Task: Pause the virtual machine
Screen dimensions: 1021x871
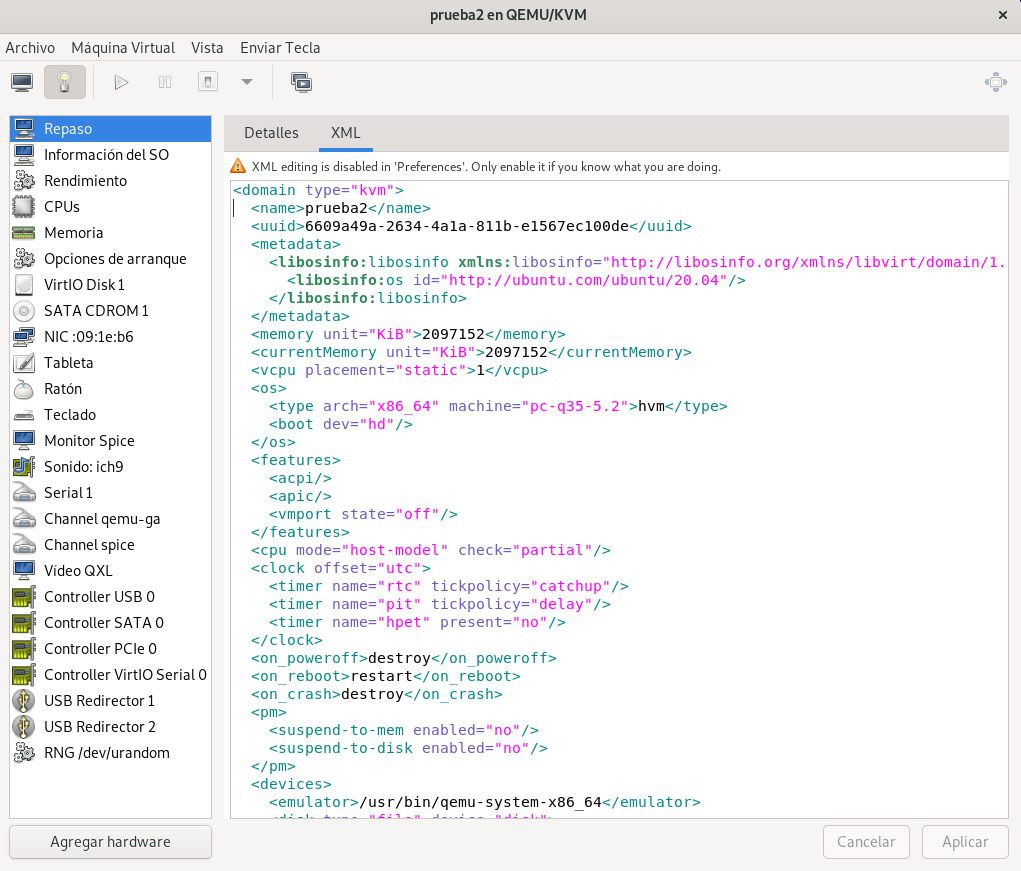Action: 165,82
